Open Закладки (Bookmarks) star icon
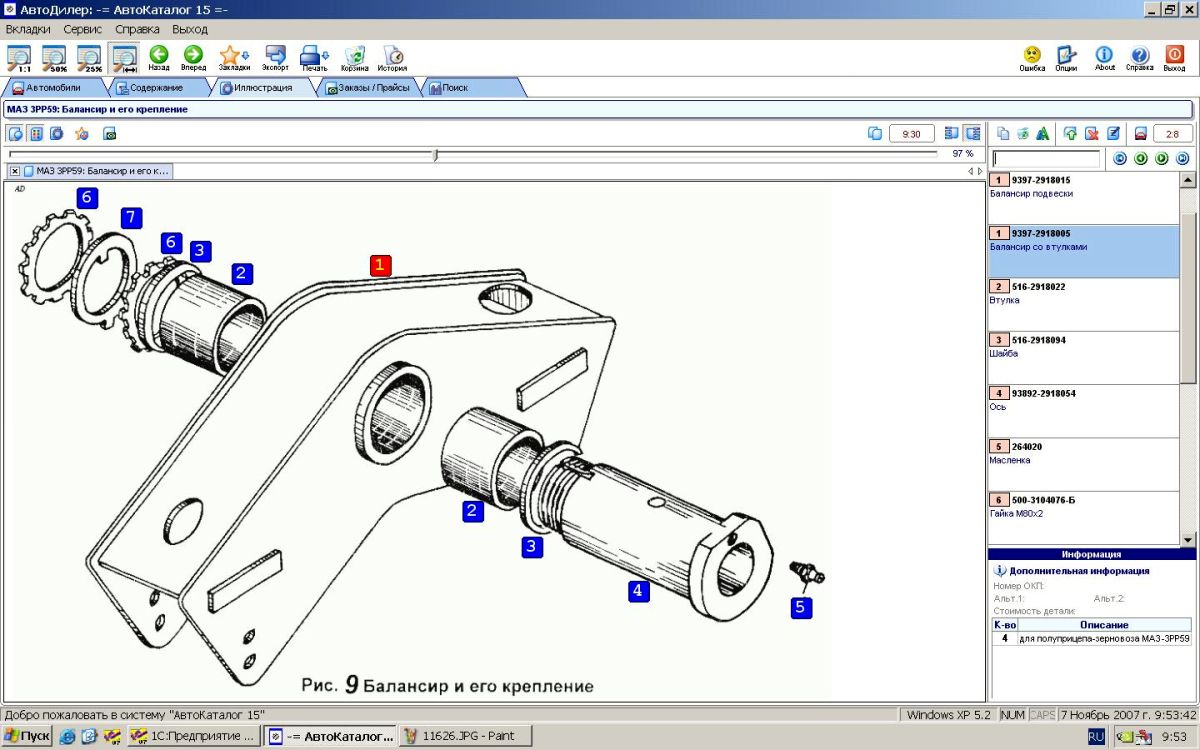Screen dimensions: 1200x750 [x=233, y=57]
